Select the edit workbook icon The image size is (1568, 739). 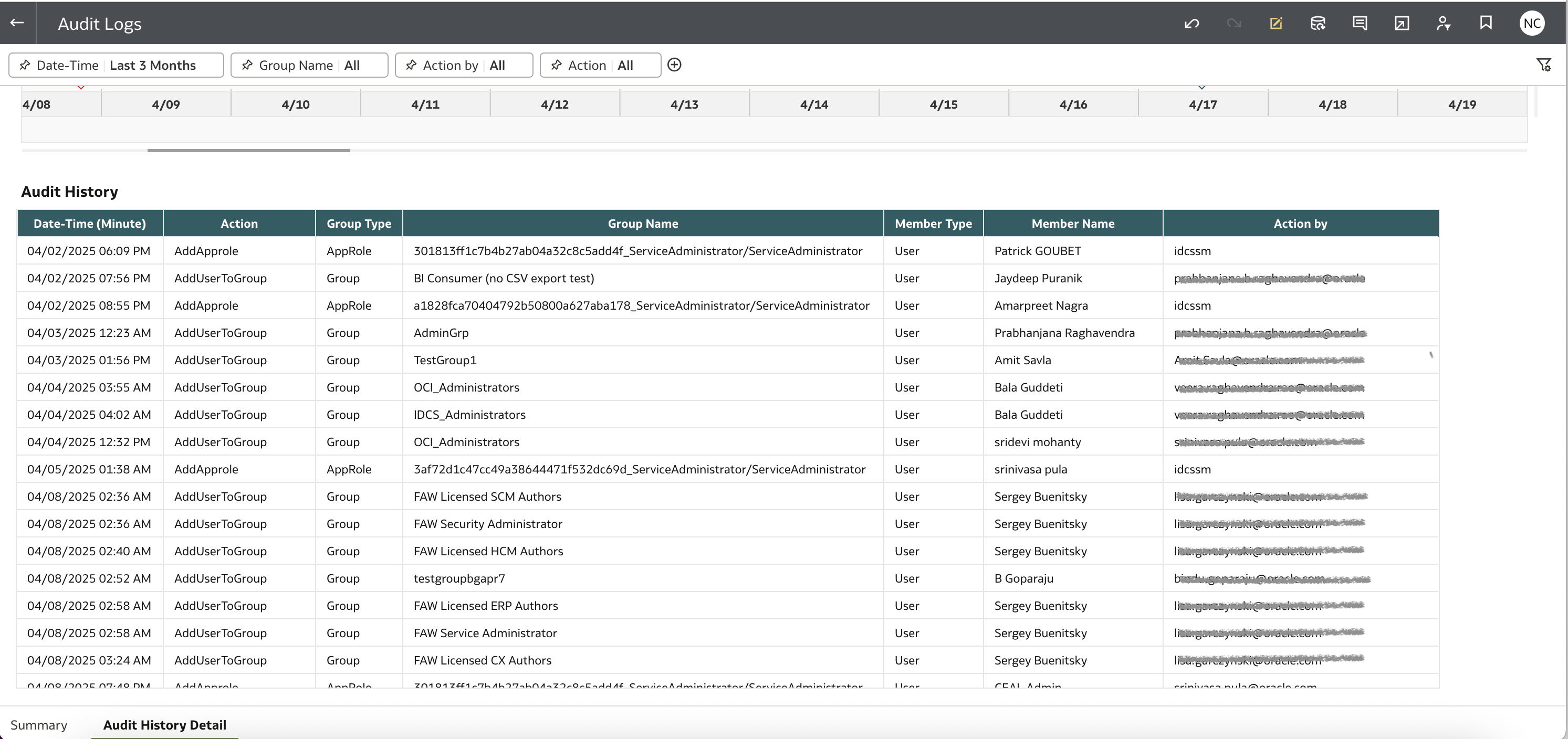coord(1277,23)
